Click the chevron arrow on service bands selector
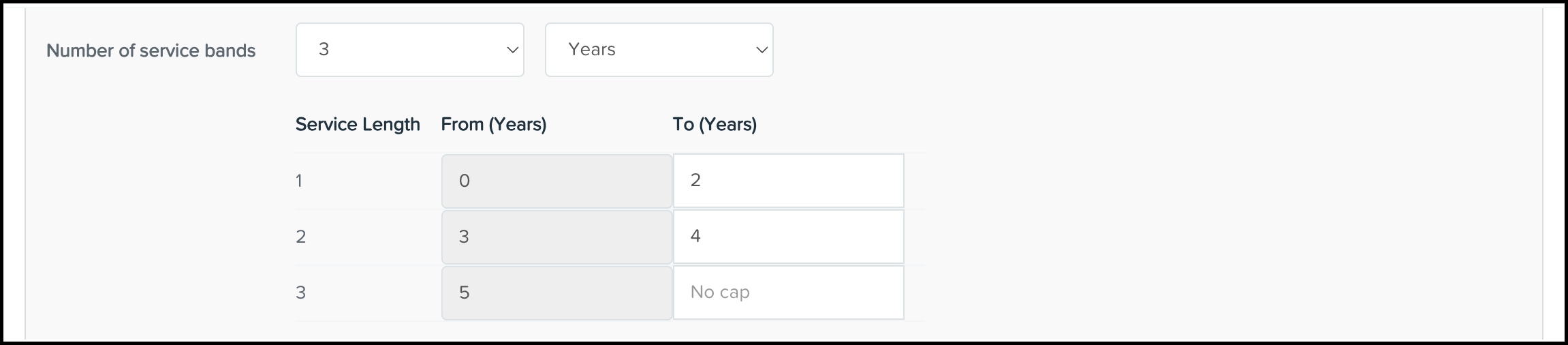 [x=513, y=50]
